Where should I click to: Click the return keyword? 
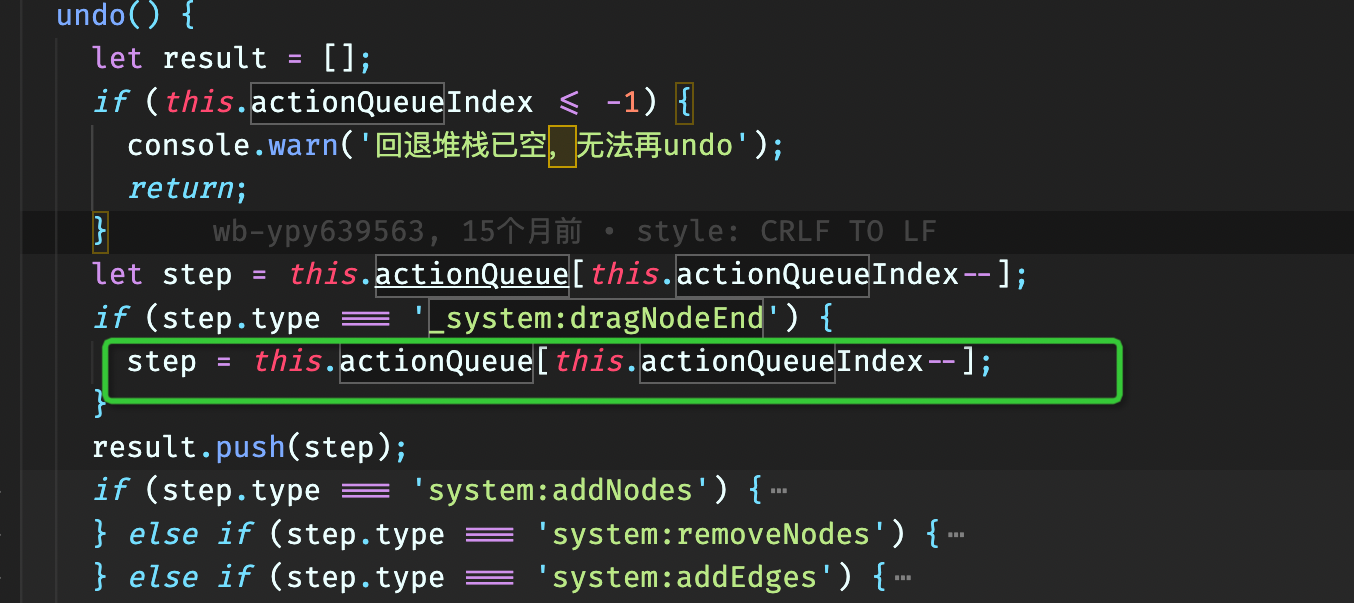tap(180, 188)
